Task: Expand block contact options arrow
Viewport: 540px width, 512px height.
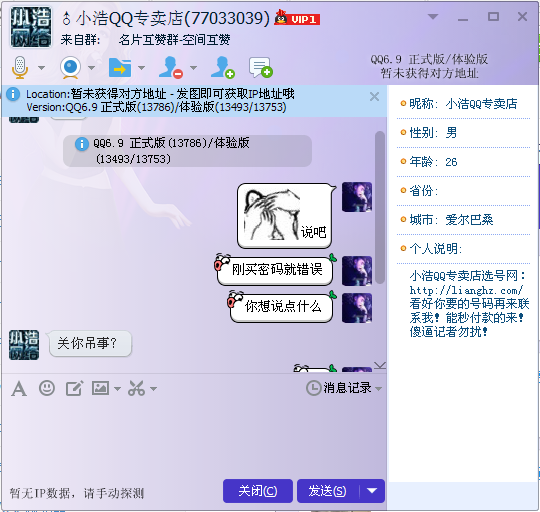Action: pyautogui.click(x=194, y=67)
